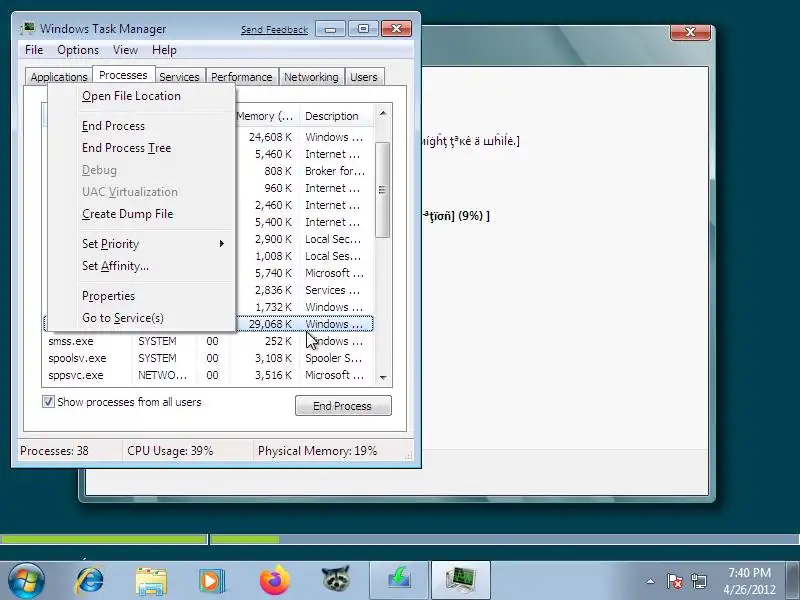Open the Start menu orb

[x=26, y=581]
